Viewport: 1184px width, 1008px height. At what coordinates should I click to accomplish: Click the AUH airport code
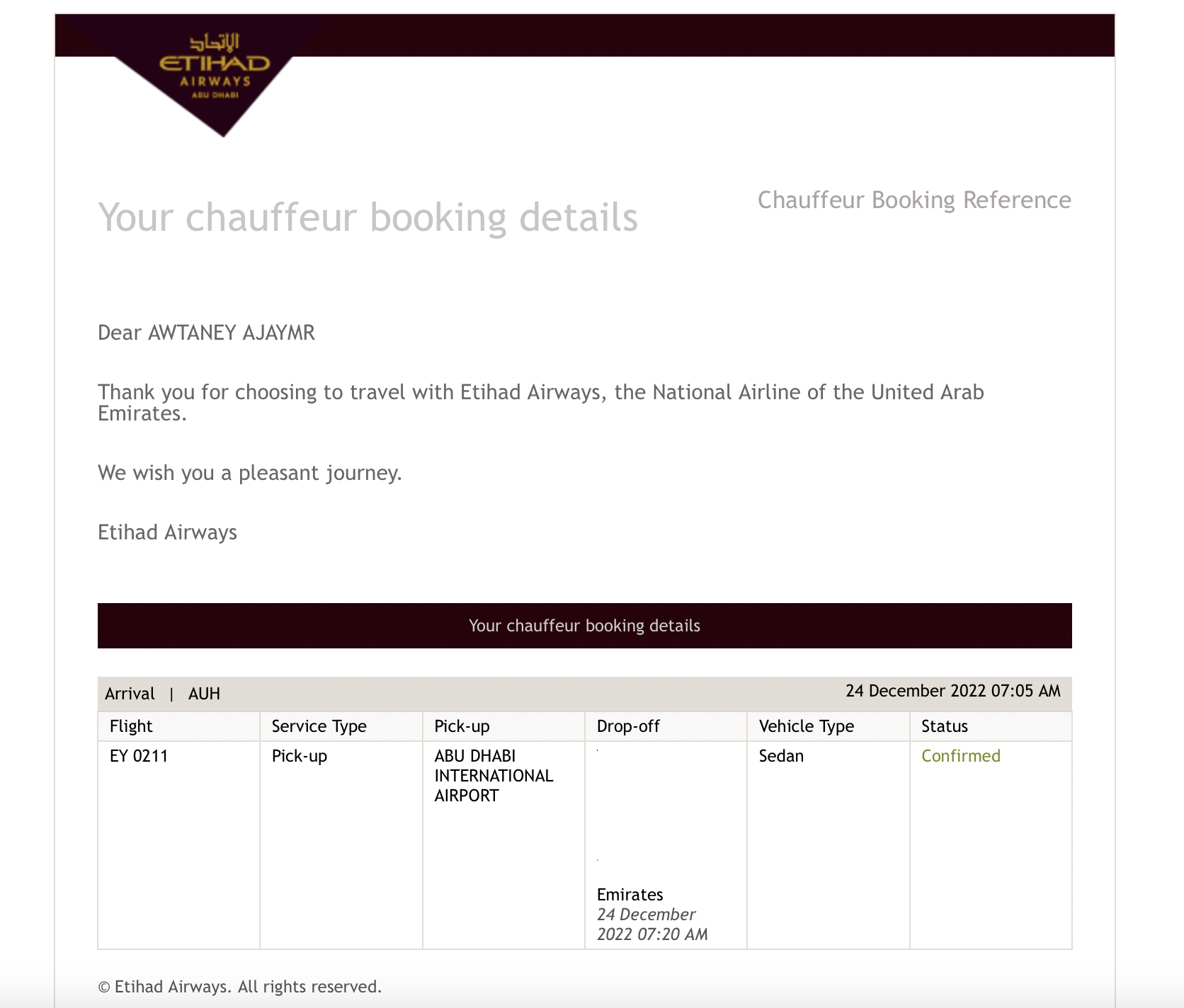[204, 694]
